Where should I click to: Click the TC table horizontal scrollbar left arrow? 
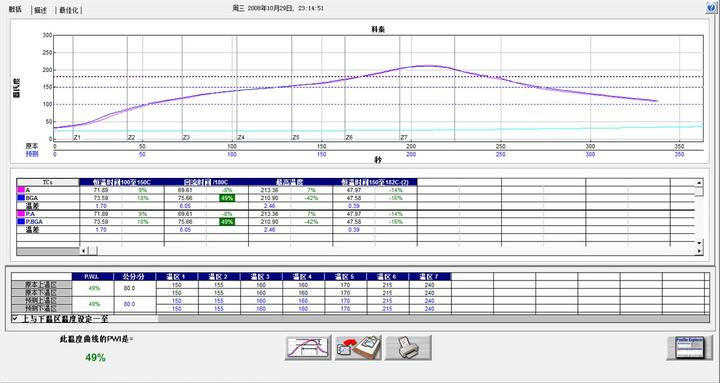tap(84, 251)
